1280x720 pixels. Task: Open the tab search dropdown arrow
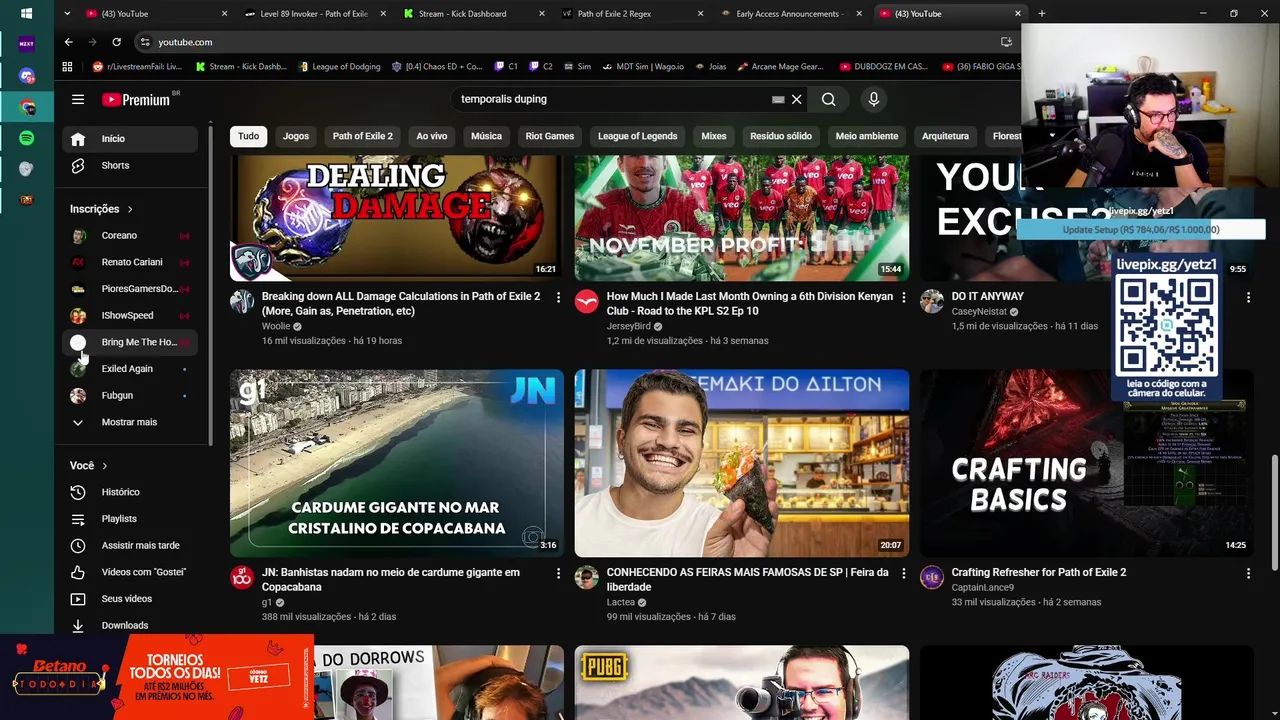click(x=67, y=14)
